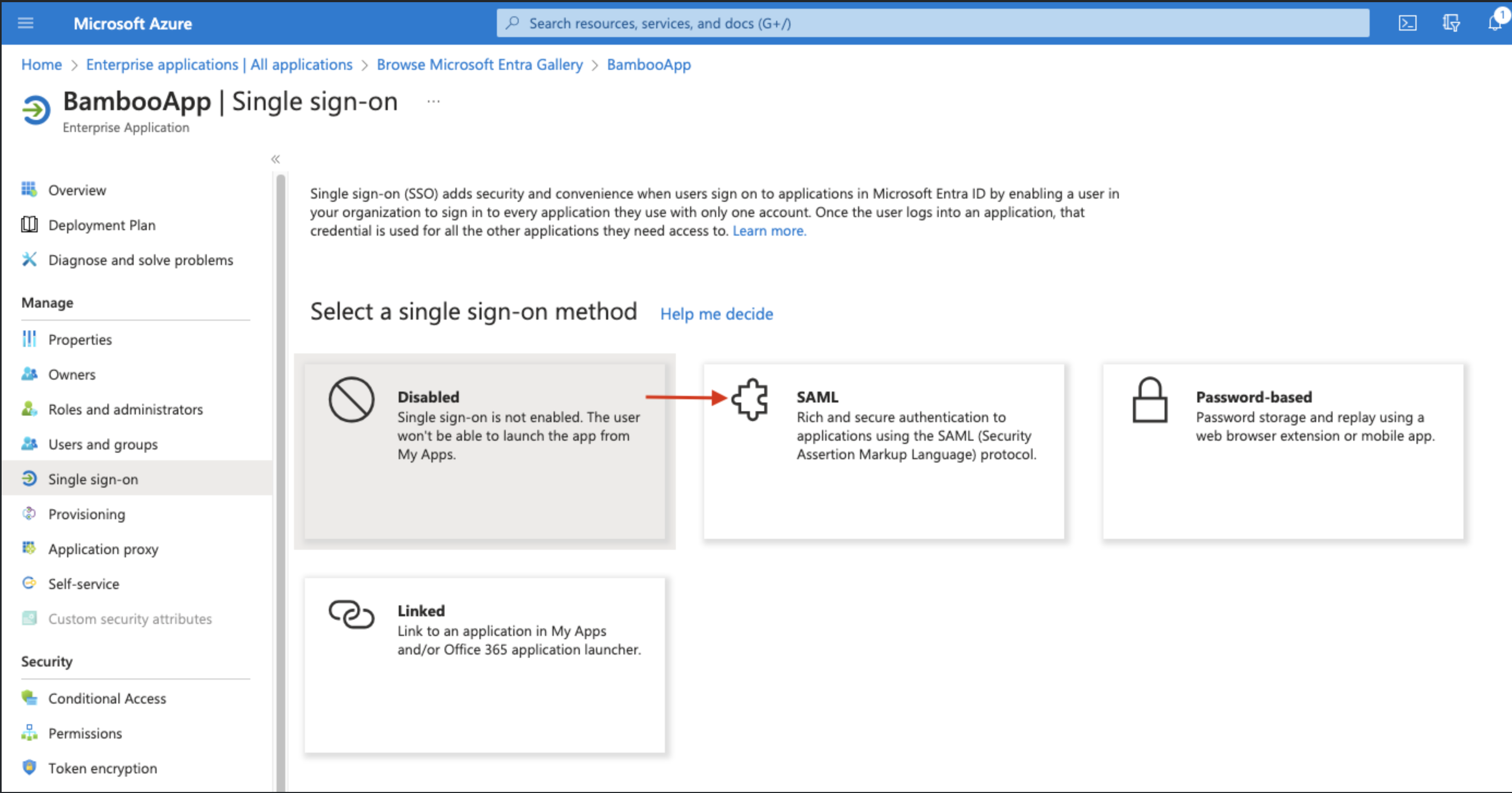Screen dimensions: 1512x793
Task: Click the Owners people icon
Action: click(x=29, y=374)
